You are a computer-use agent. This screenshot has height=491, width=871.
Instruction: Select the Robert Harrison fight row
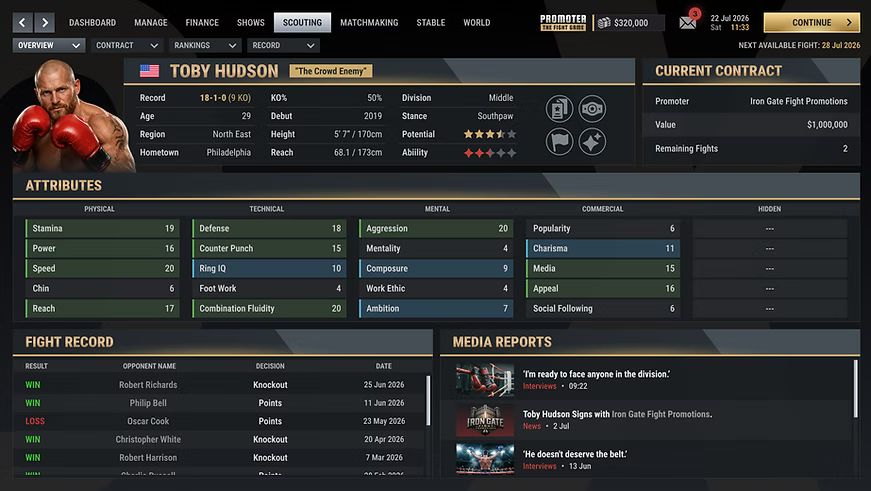click(219, 458)
